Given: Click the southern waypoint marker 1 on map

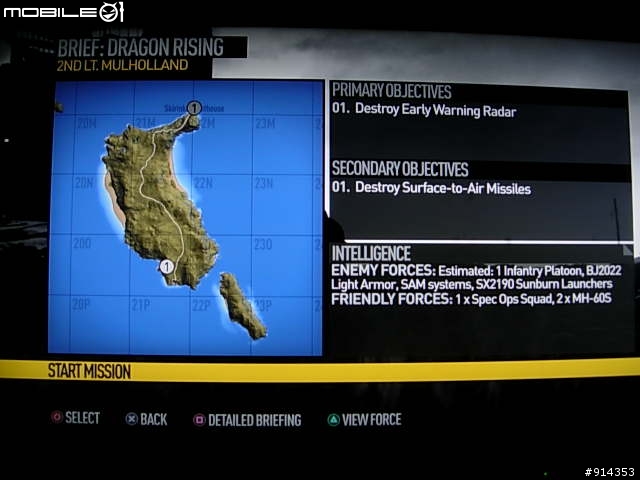Looking at the screenshot, I should tap(166, 267).
